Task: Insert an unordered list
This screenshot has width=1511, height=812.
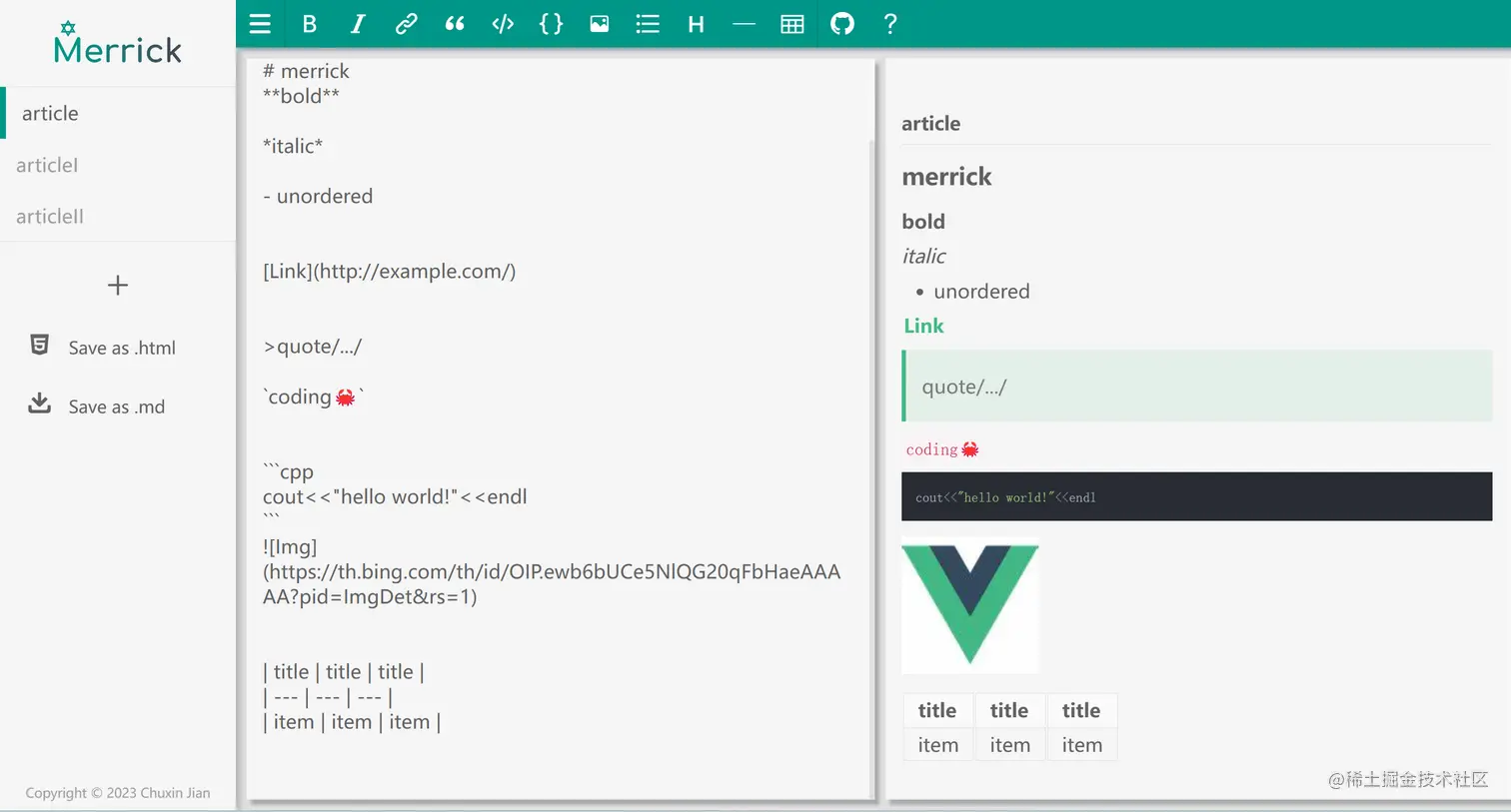Action: [648, 24]
